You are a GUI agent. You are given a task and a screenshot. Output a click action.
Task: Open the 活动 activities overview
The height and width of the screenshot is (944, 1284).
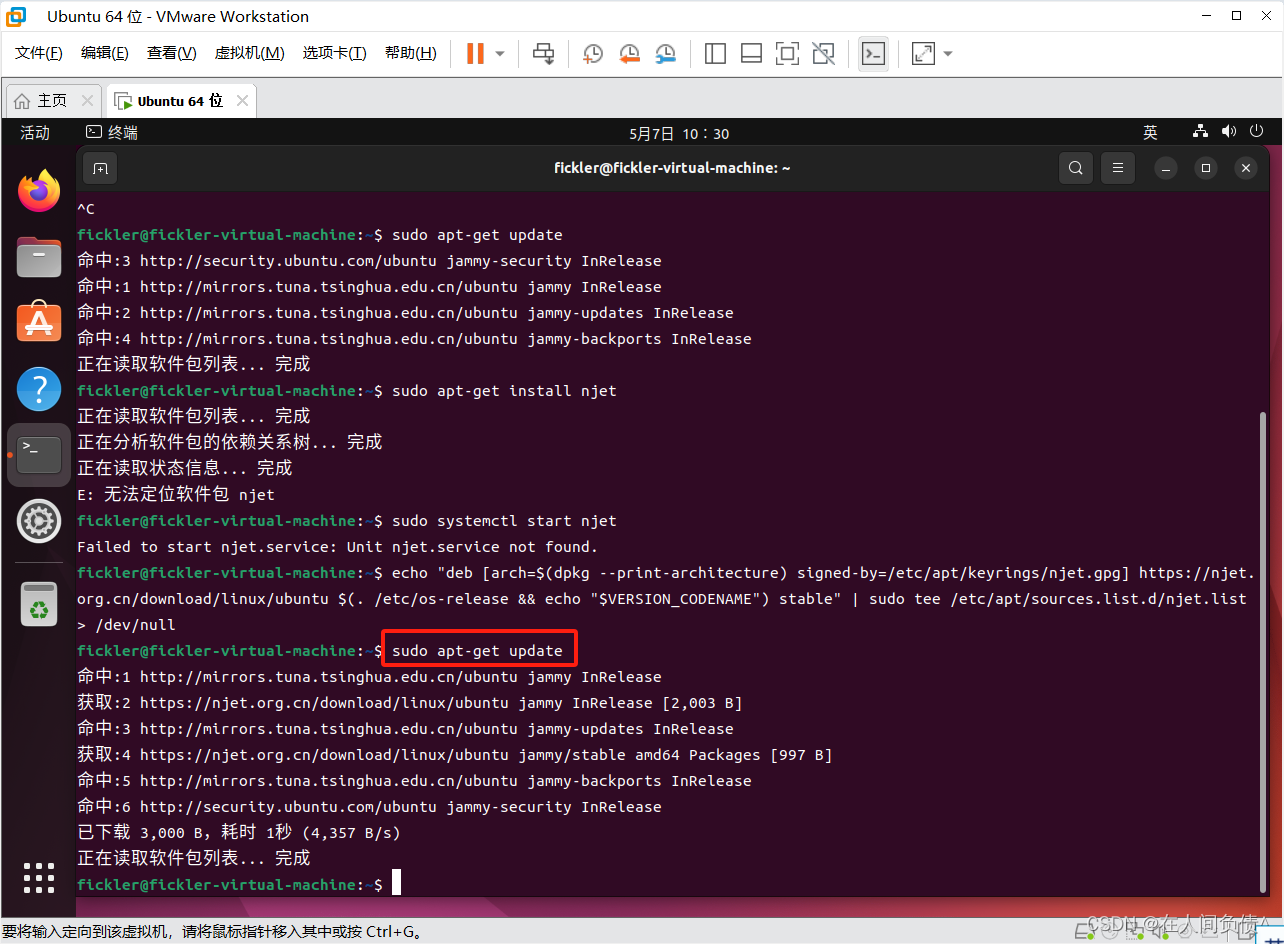click(35, 132)
